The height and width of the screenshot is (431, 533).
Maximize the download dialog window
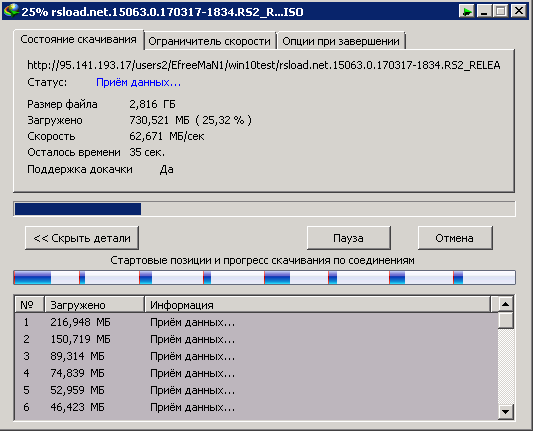500,11
